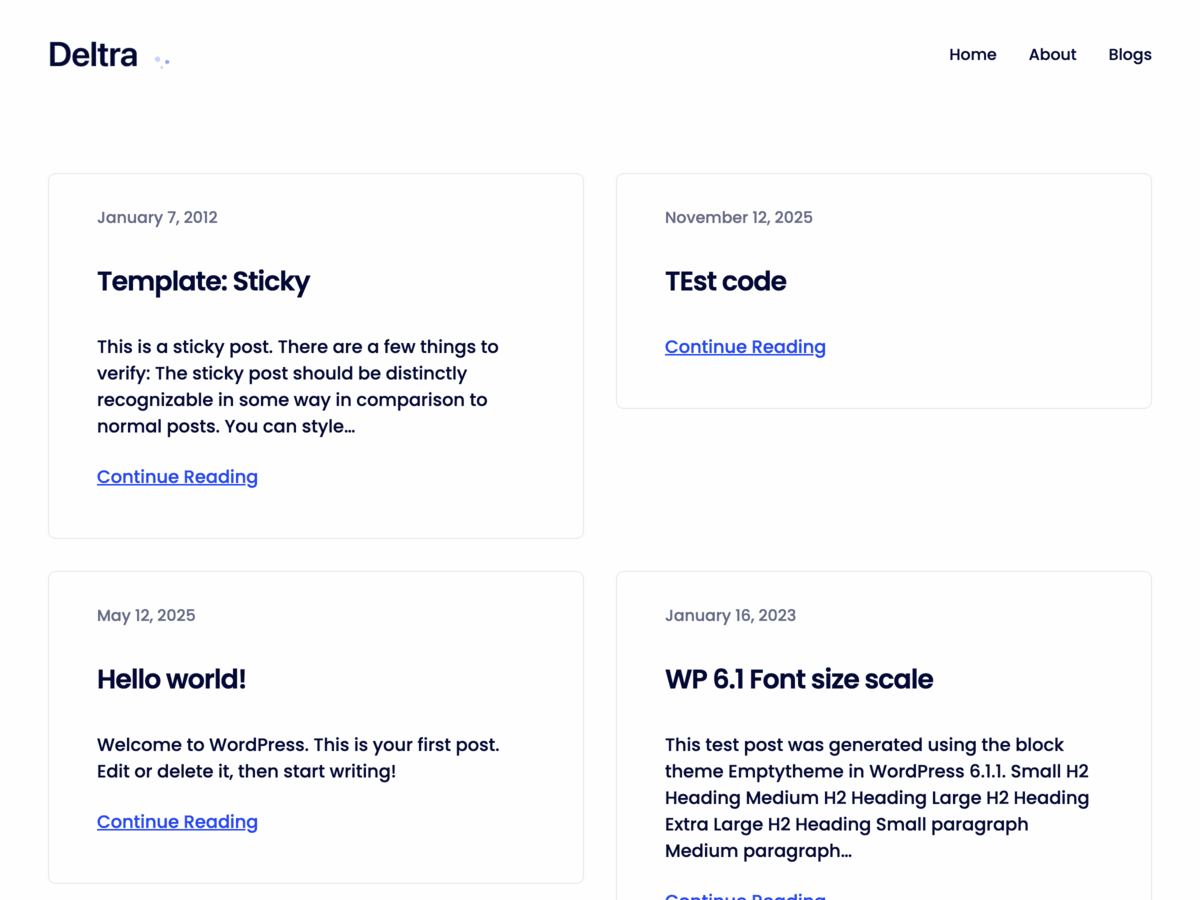
Task: Open the "Hello world!" post title
Action: 171,680
